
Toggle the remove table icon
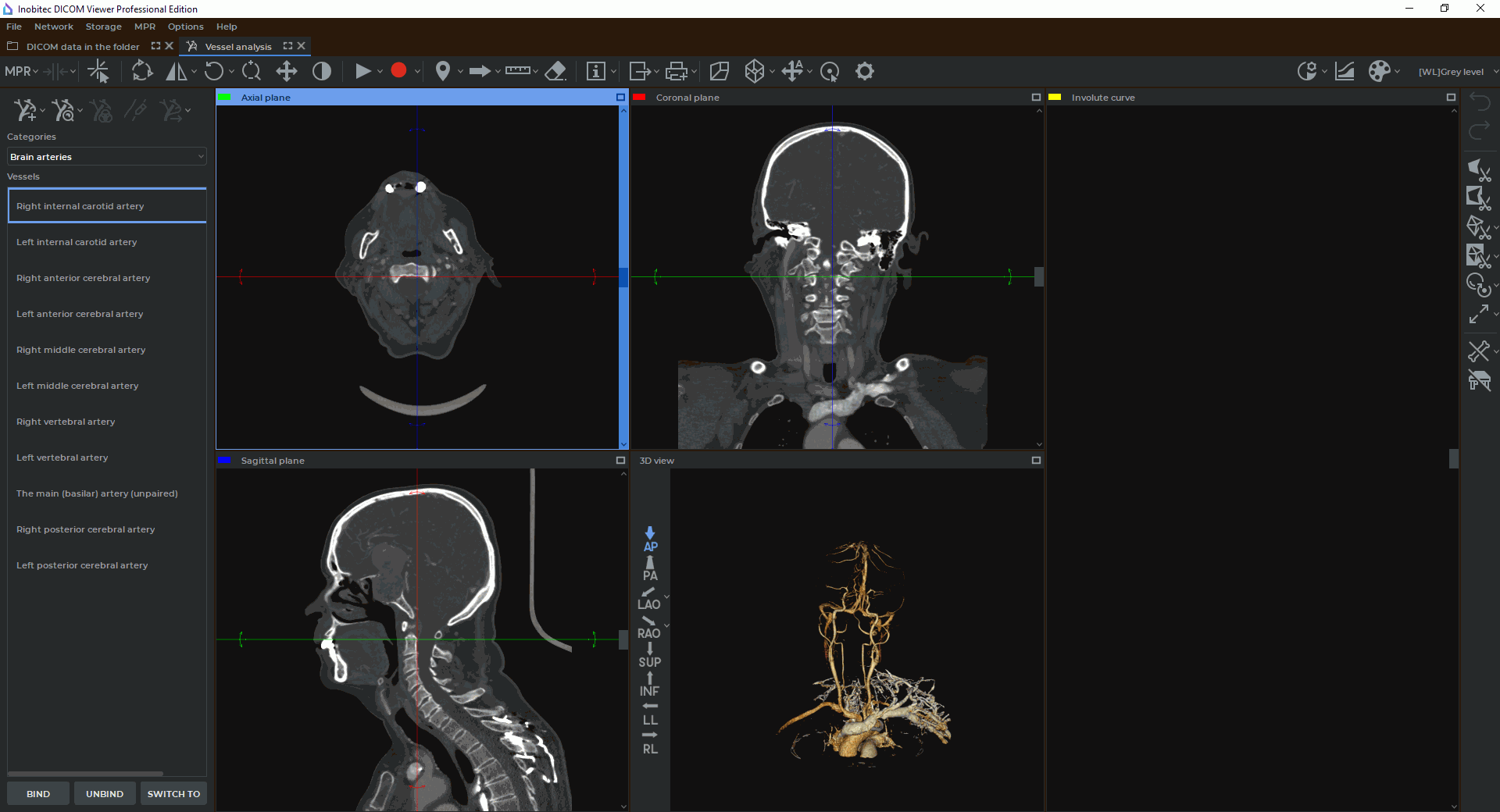tap(1478, 381)
